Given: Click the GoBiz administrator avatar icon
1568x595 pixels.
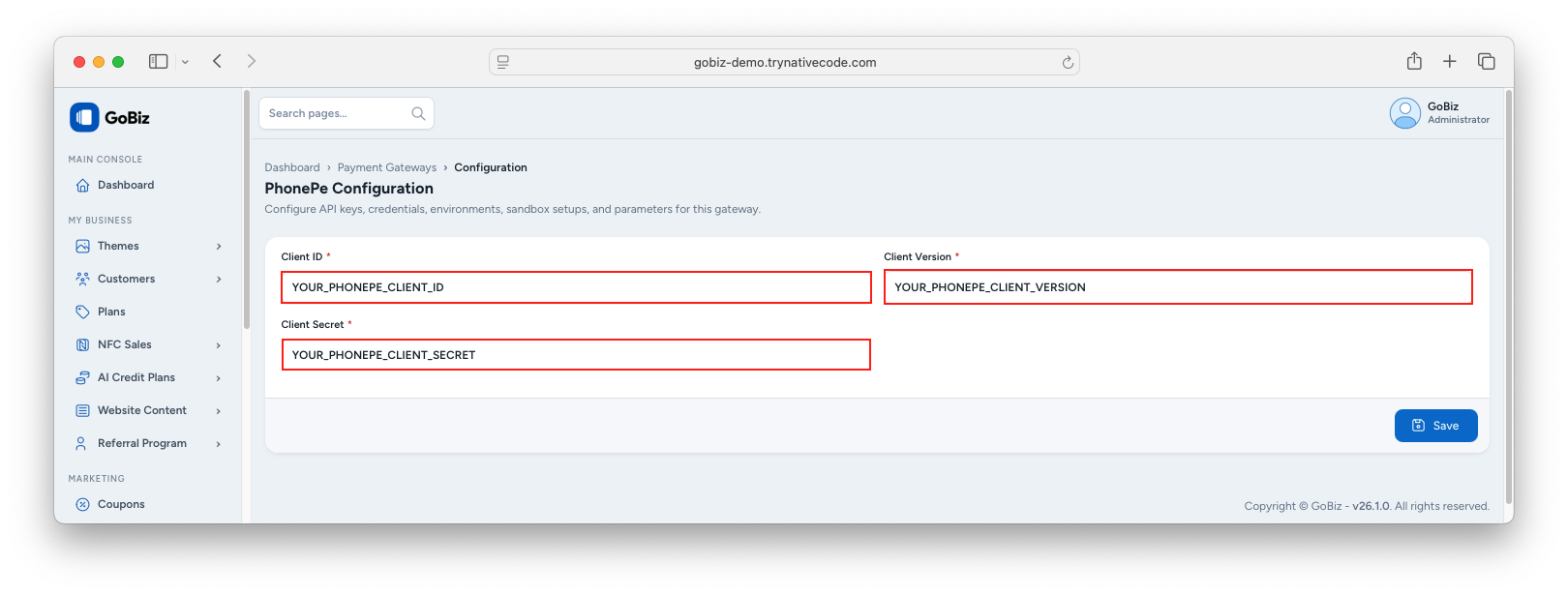Looking at the screenshot, I should (1404, 113).
